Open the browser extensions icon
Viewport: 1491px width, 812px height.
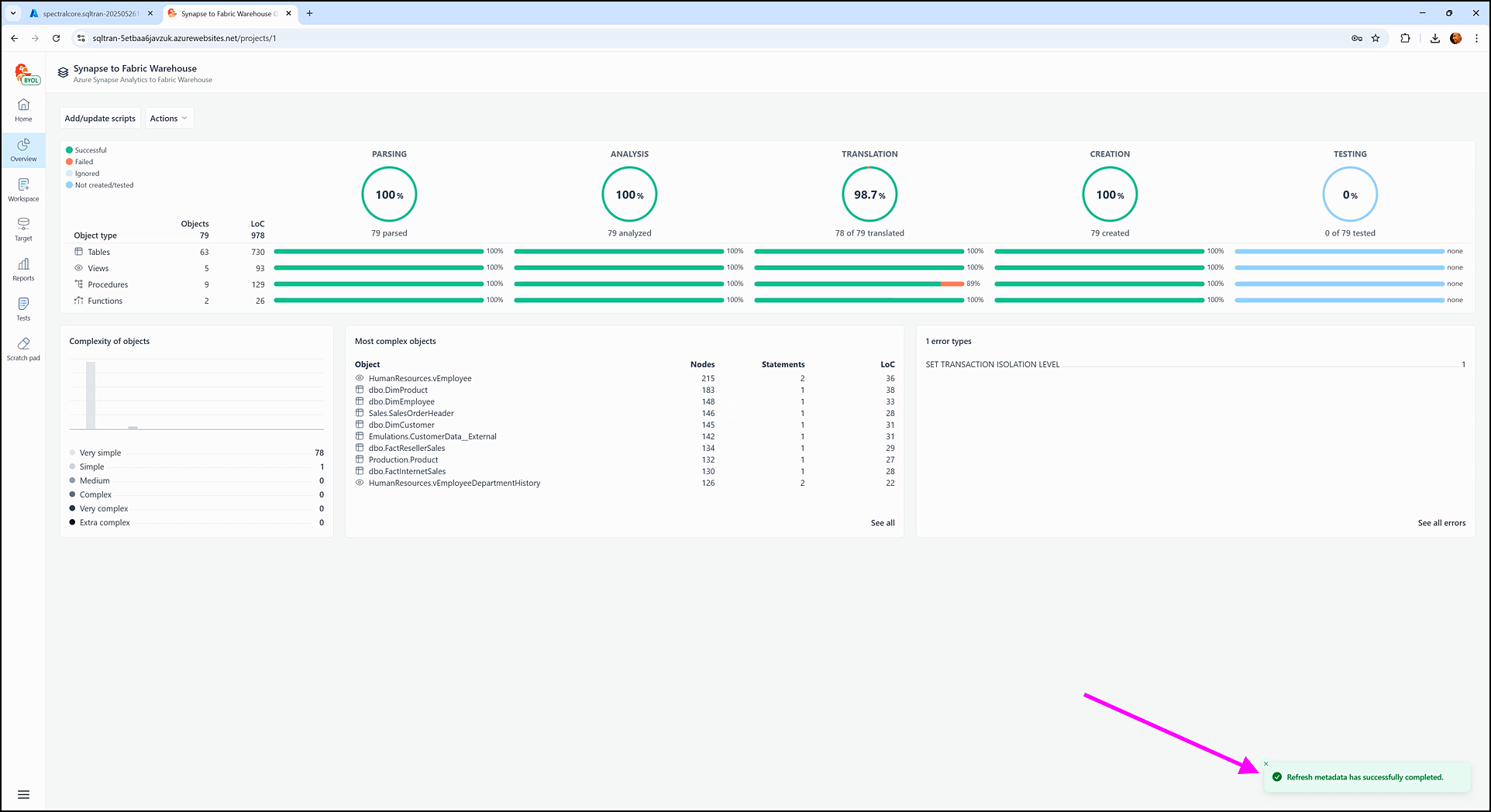pyautogui.click(x=1405, y=38)
